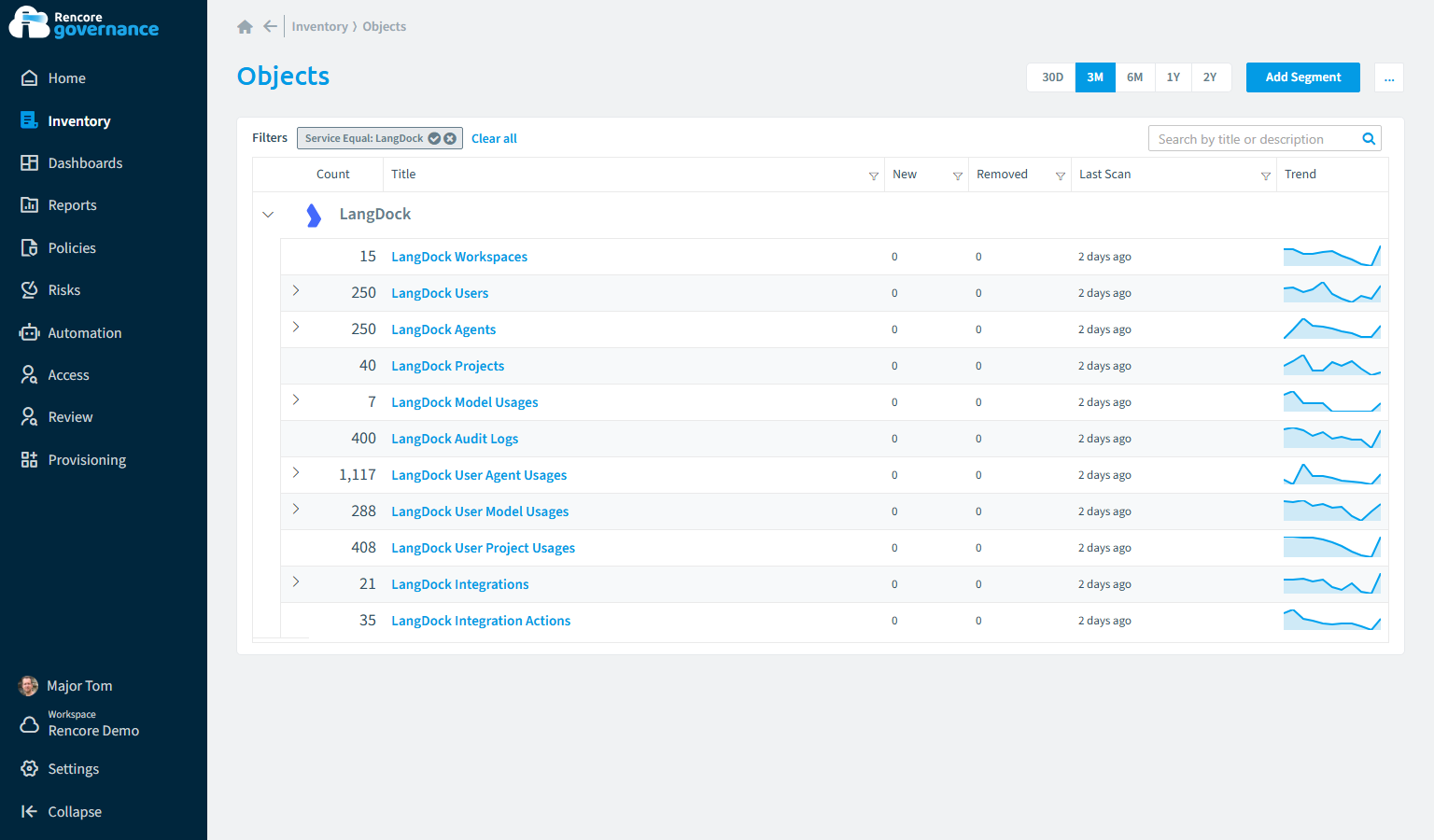Expand the LangDock Integrations row
Screen dimensions: 1434x840
(x=296, y=582)
